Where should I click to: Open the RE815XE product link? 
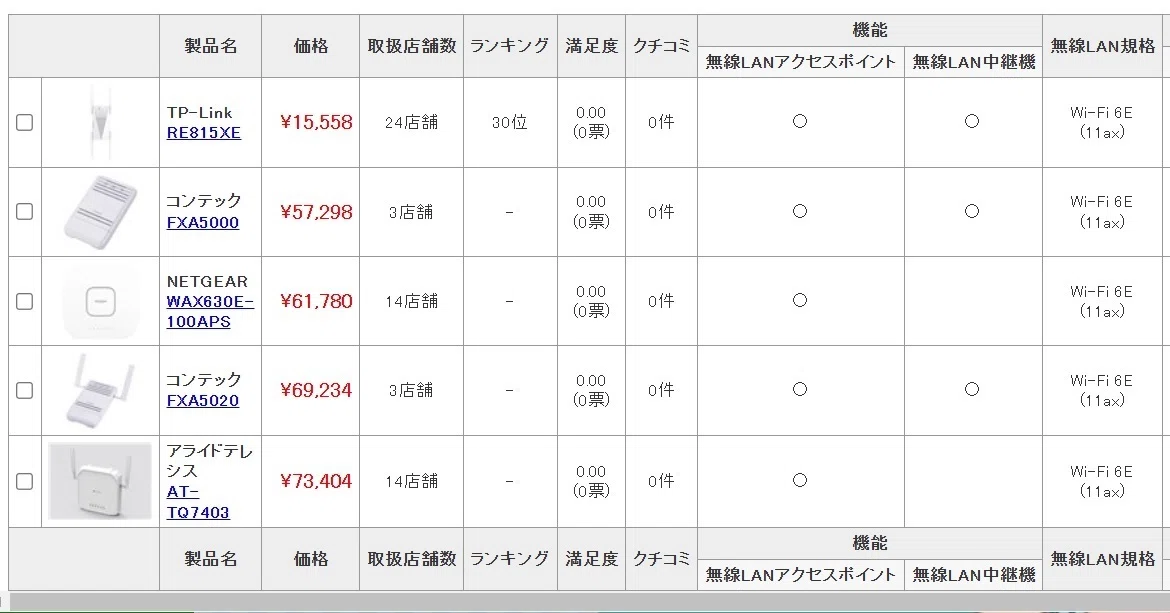[x=204, y=133]
